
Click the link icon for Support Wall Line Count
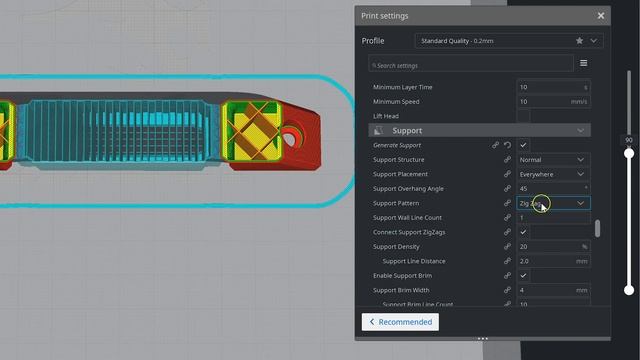tap(507, 218)
